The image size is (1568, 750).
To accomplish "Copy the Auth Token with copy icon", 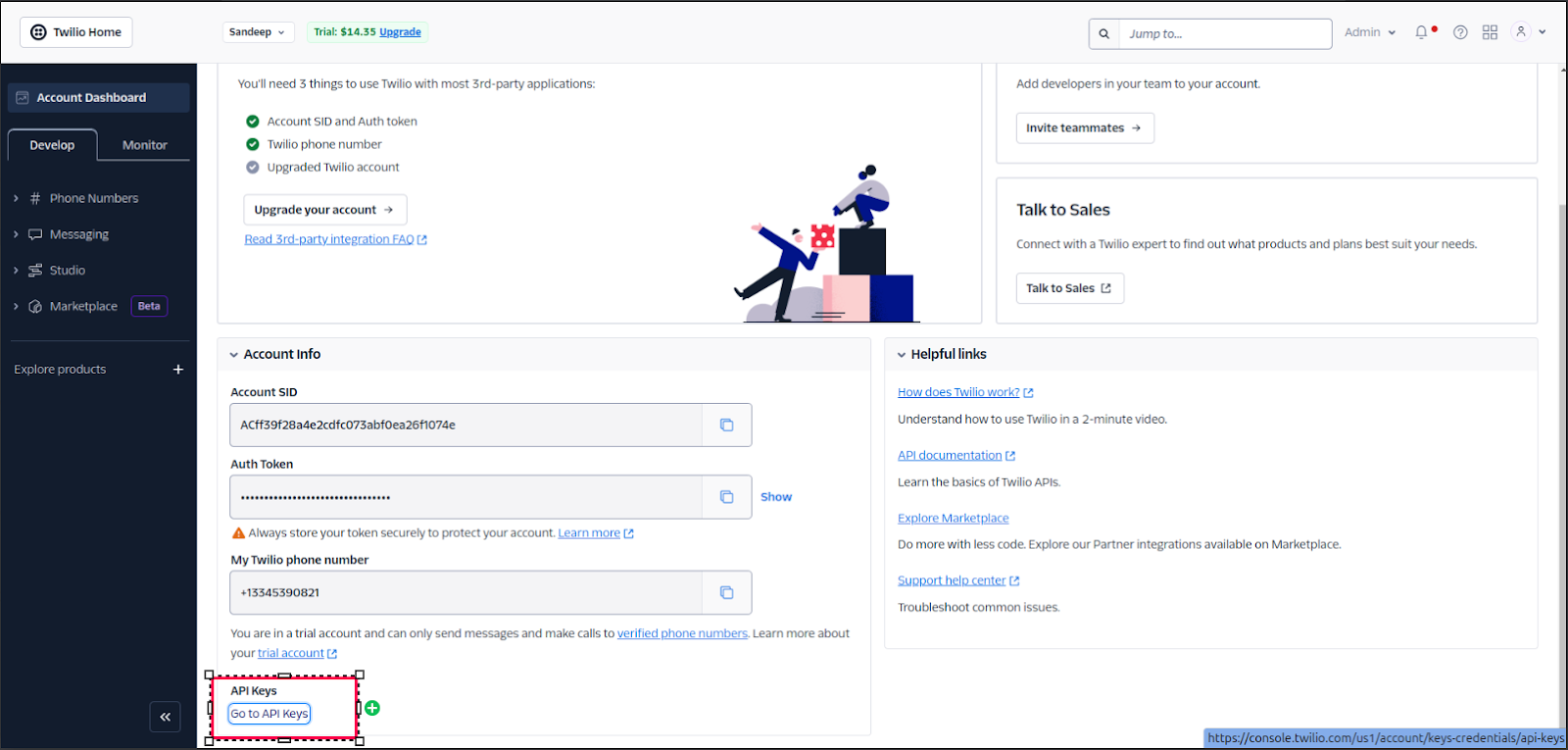I will [x=726, y=497].
